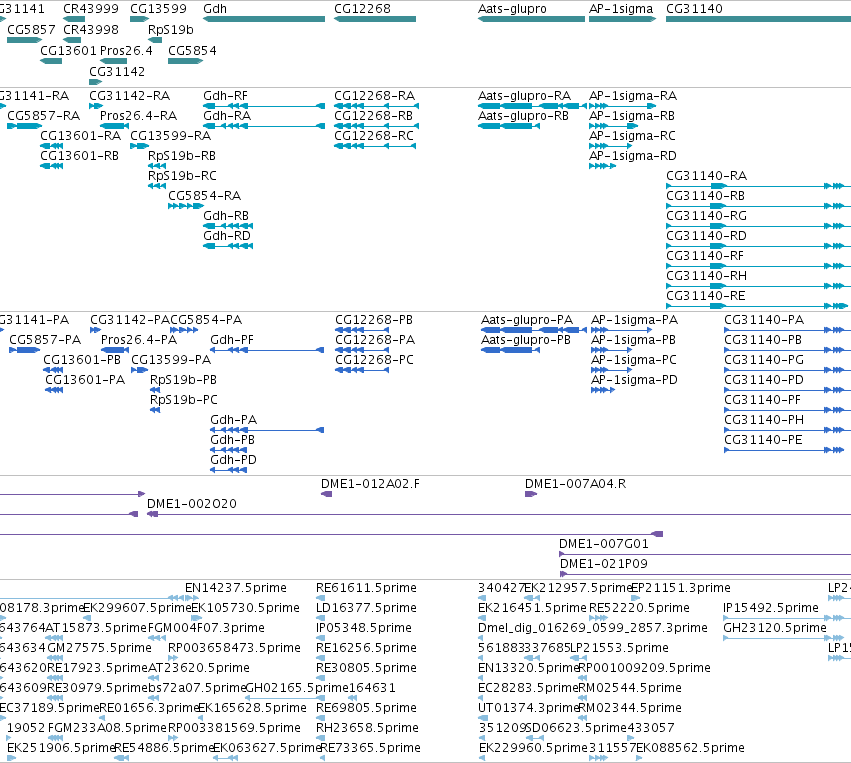Click the CG5854-RA transcript
Viewport: 851px width, 763px height.
(186, 206)
